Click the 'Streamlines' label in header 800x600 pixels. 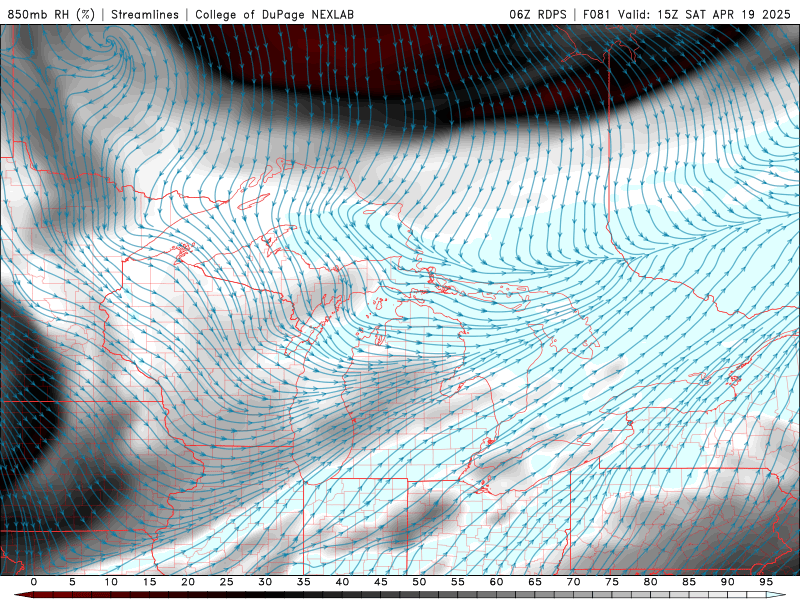[145, 15]
